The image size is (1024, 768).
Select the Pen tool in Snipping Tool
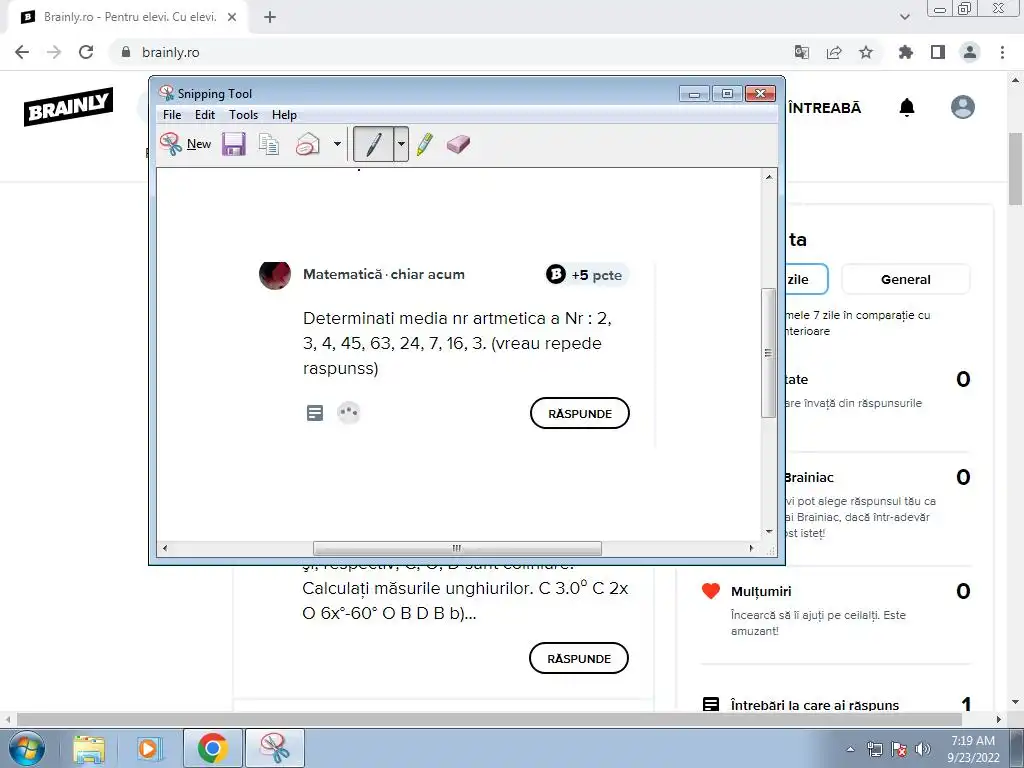click(374, 144)
